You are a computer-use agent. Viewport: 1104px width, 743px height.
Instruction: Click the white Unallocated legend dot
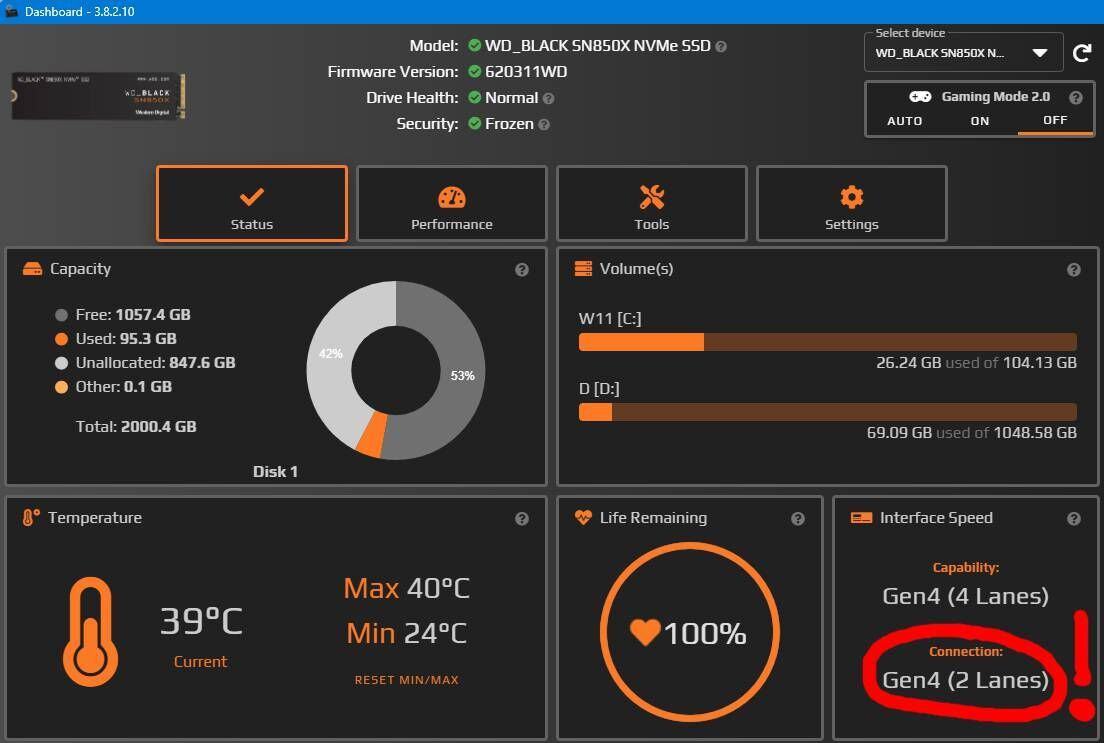[61, 363]
